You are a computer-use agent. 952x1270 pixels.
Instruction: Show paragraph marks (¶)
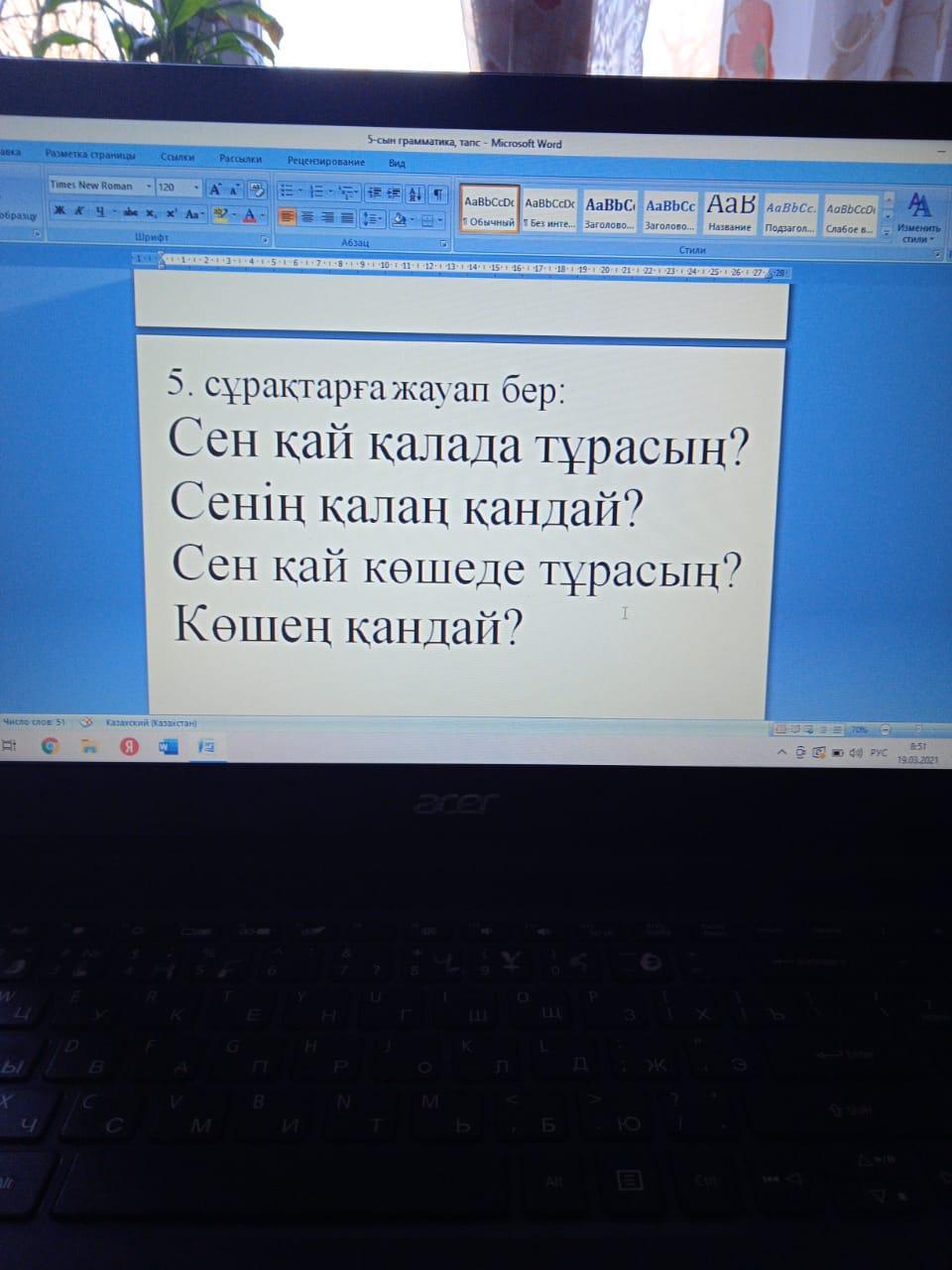[x=437, y=193]
